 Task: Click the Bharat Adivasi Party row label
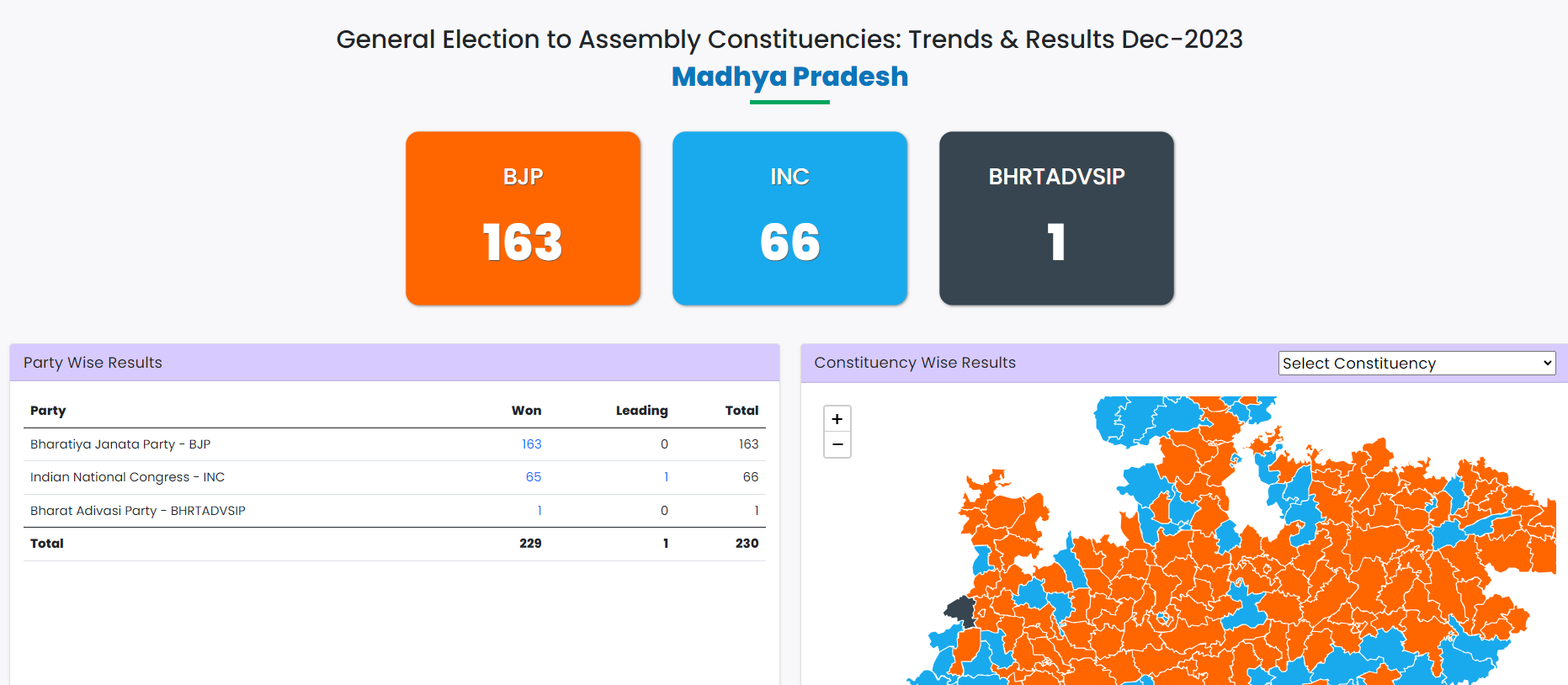(x=138, y=511)
